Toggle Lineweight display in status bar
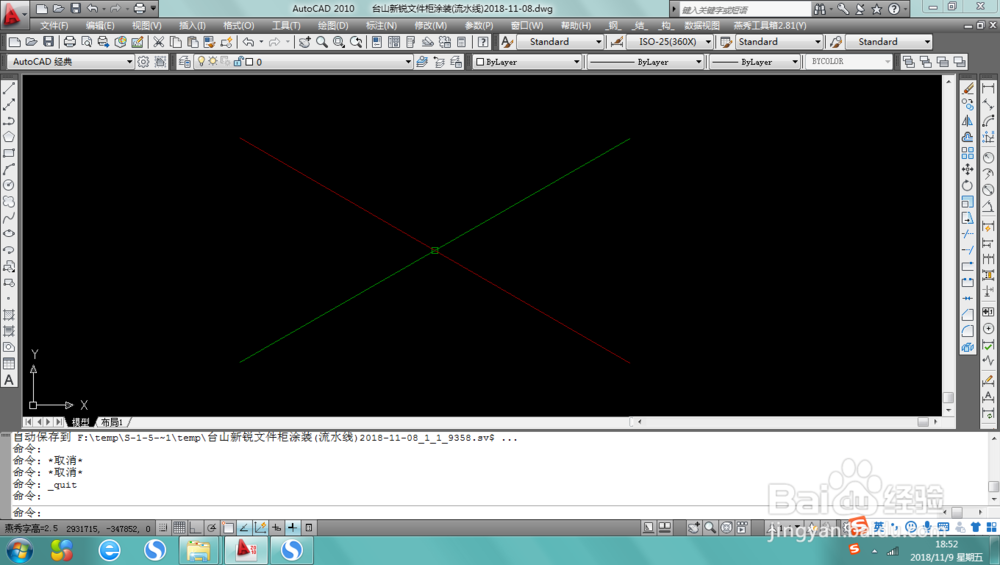The image size is (1000, 565). 292,528
